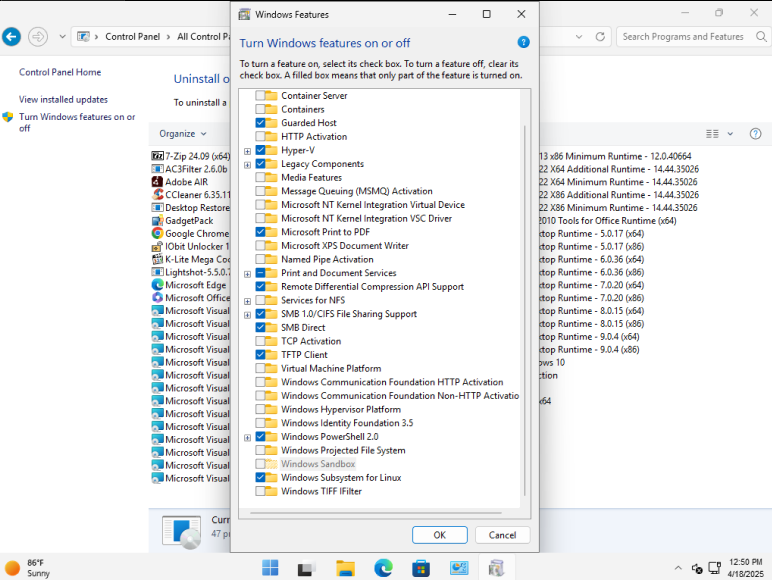The height and width of the screenshot is (580, 772).
Task: Select the Adobe AIR icon
Action: pos(158,182)
